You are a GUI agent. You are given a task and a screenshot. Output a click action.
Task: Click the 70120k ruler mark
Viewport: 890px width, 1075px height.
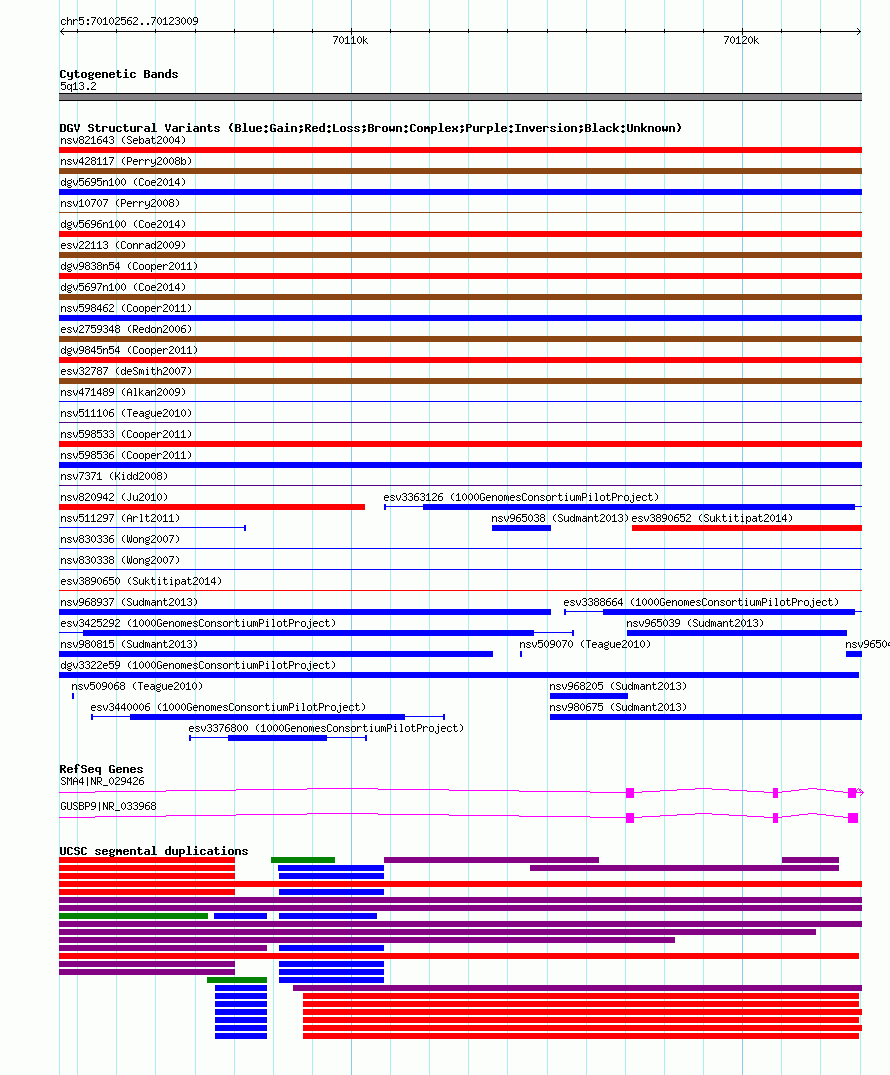click(x=741, y=40)
